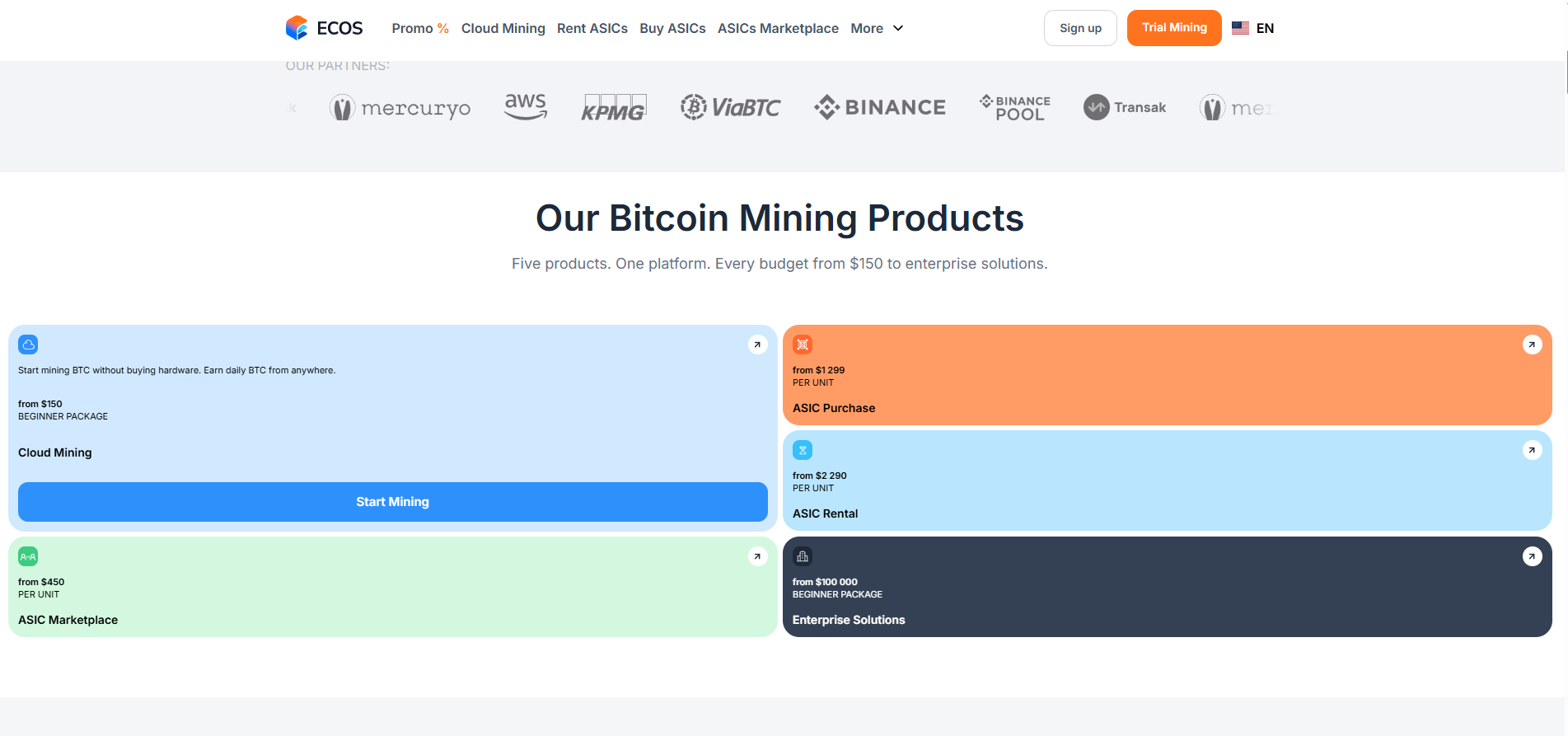The height and width of the screenshot is (736, 1568).
Task: Open Enterprise Solutions card arrow icon
Action: [1532, 556]
